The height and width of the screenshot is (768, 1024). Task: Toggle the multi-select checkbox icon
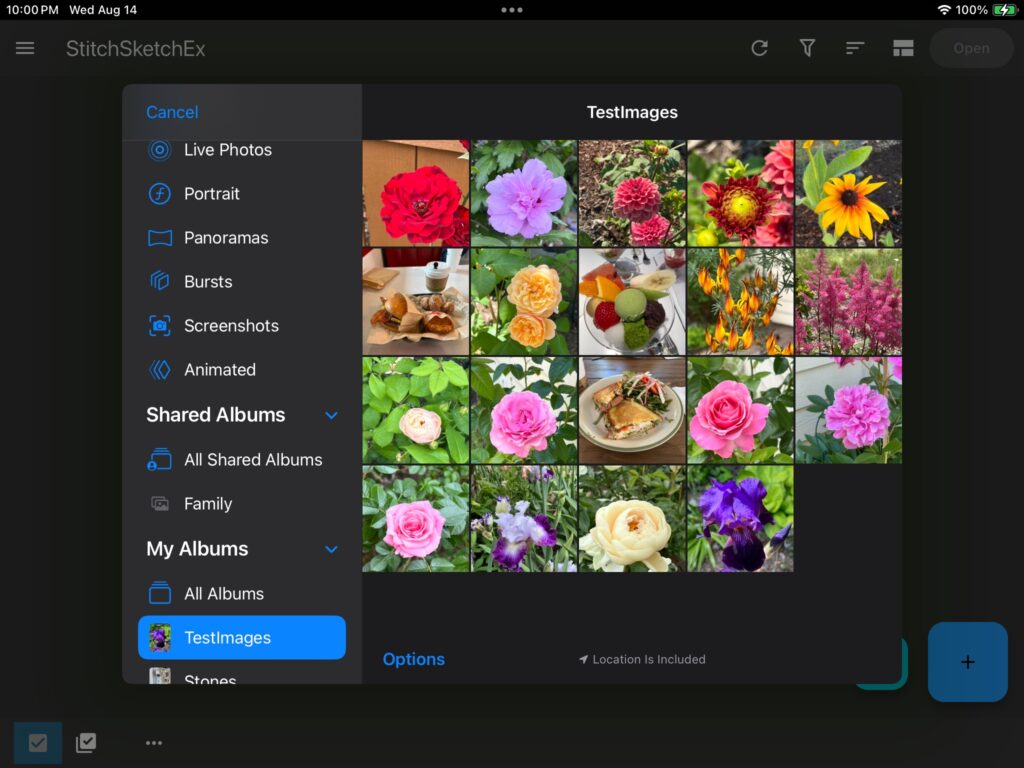pyautogui.click(x=86, y=743)
